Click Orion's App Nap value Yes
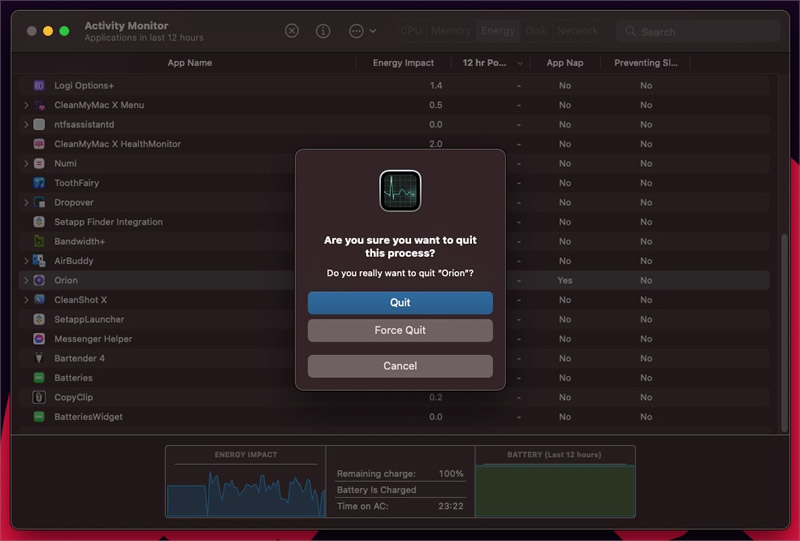Viewport: 800px width, 541px height. point(565,280)
